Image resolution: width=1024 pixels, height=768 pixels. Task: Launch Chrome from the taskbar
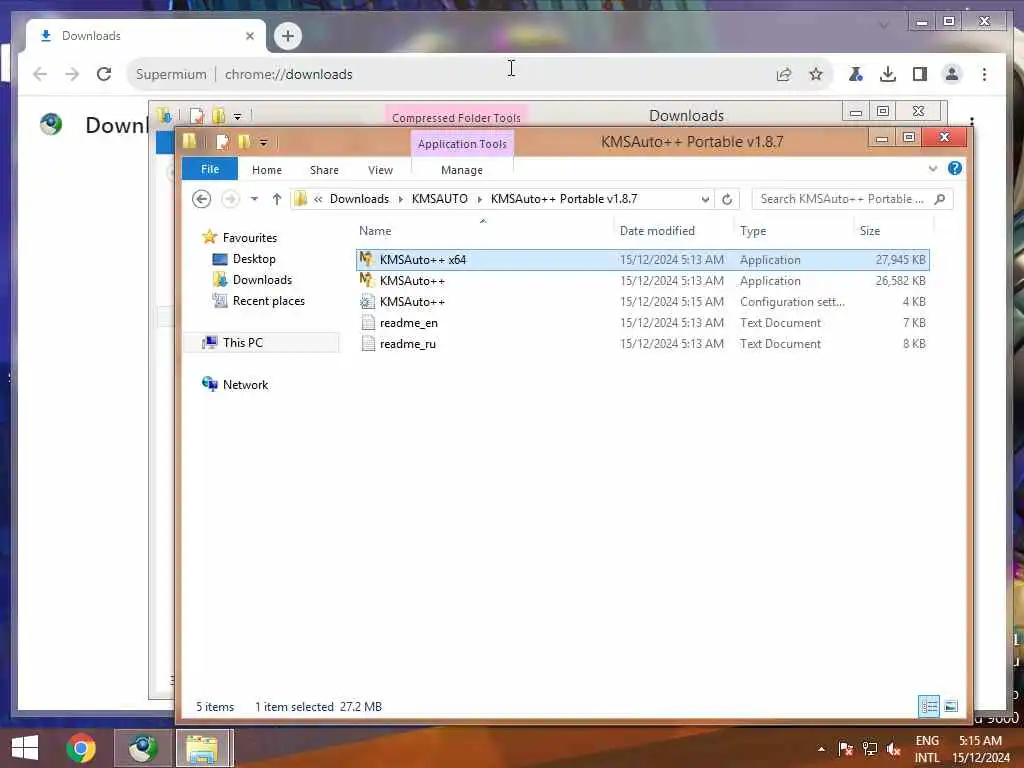(x=81, y=748)
